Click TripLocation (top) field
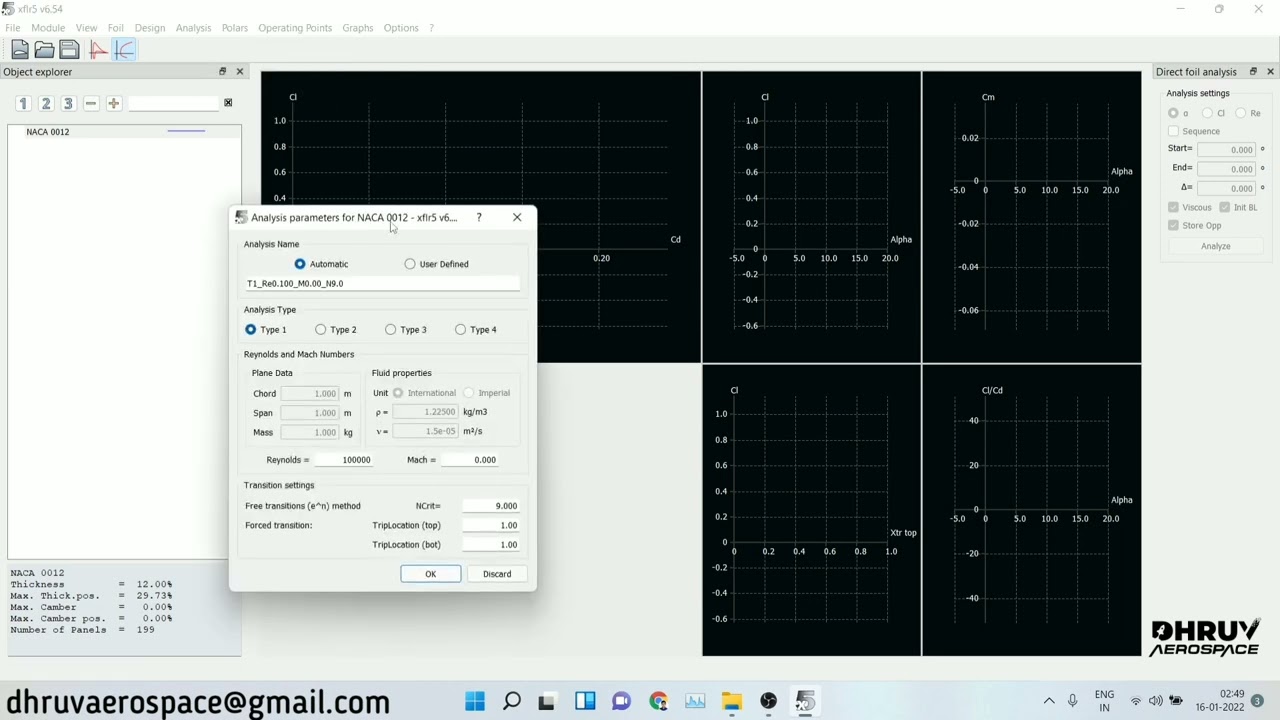1280x720 pixels. [491, 525]
